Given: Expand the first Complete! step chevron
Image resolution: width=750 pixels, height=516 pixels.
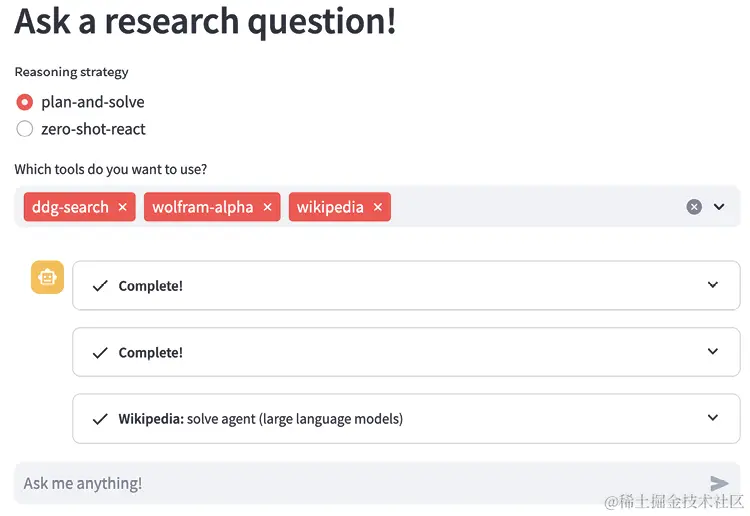Looking at the screenshot, I should 713,285.
